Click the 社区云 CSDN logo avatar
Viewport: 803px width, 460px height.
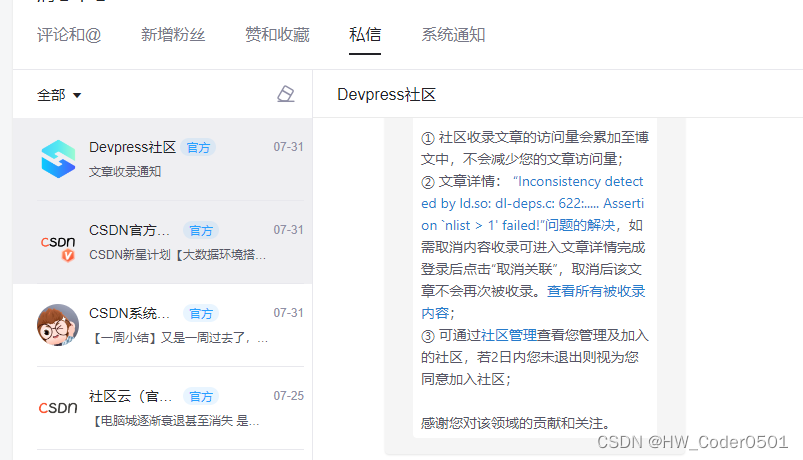coord(58,408)
